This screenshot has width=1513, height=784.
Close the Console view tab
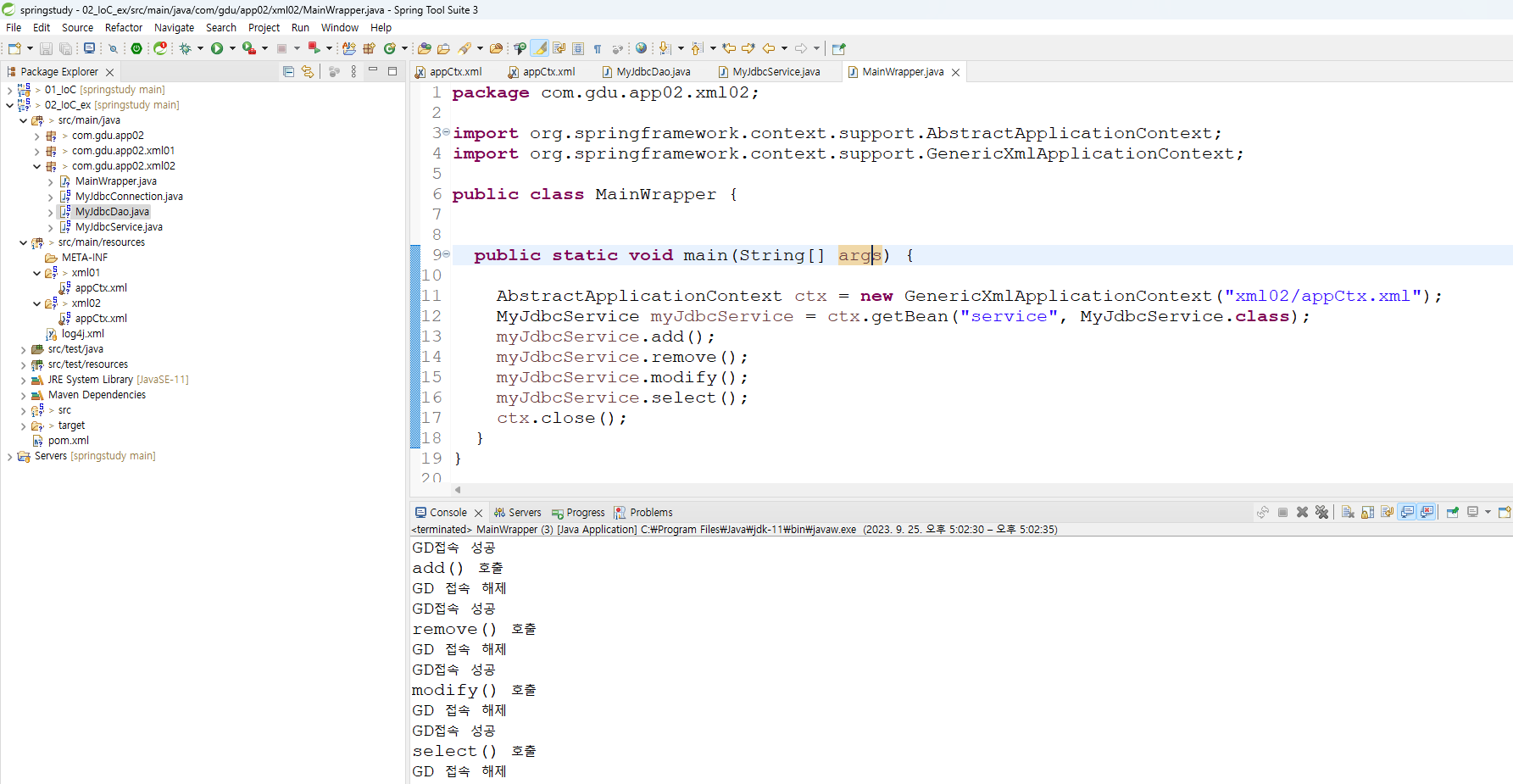pyautogui.click(x=478, y=513)
